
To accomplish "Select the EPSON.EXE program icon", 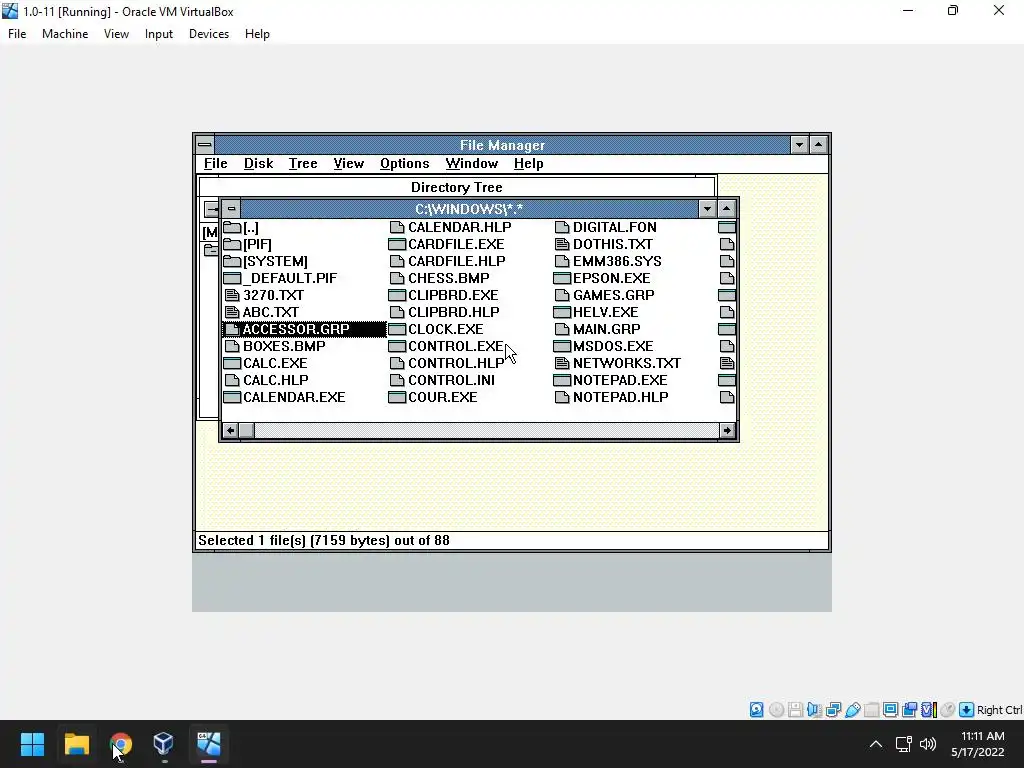I will [562, 278].
